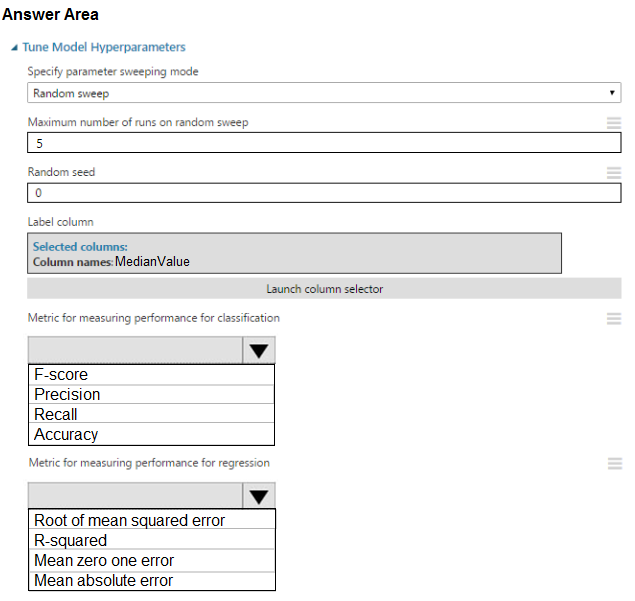Select Mean absolute error option
Image resolution: width=635 pixels, height=601 pixels.
(x=151, y=580)
